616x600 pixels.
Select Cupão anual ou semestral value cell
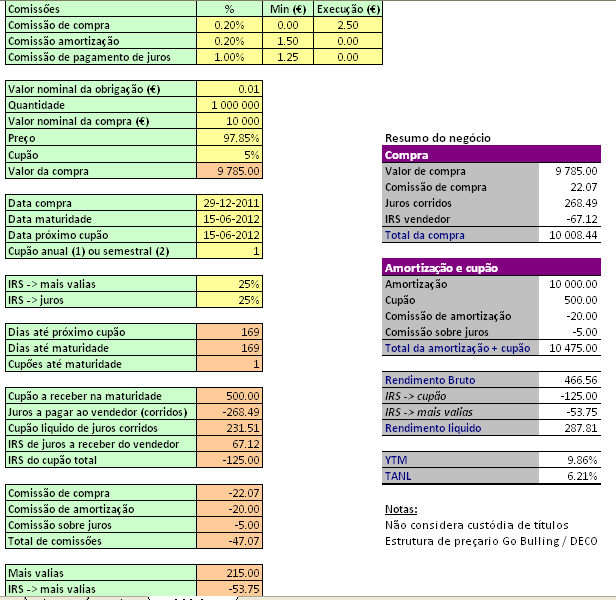pyautogui.click(x=229, y=251)
